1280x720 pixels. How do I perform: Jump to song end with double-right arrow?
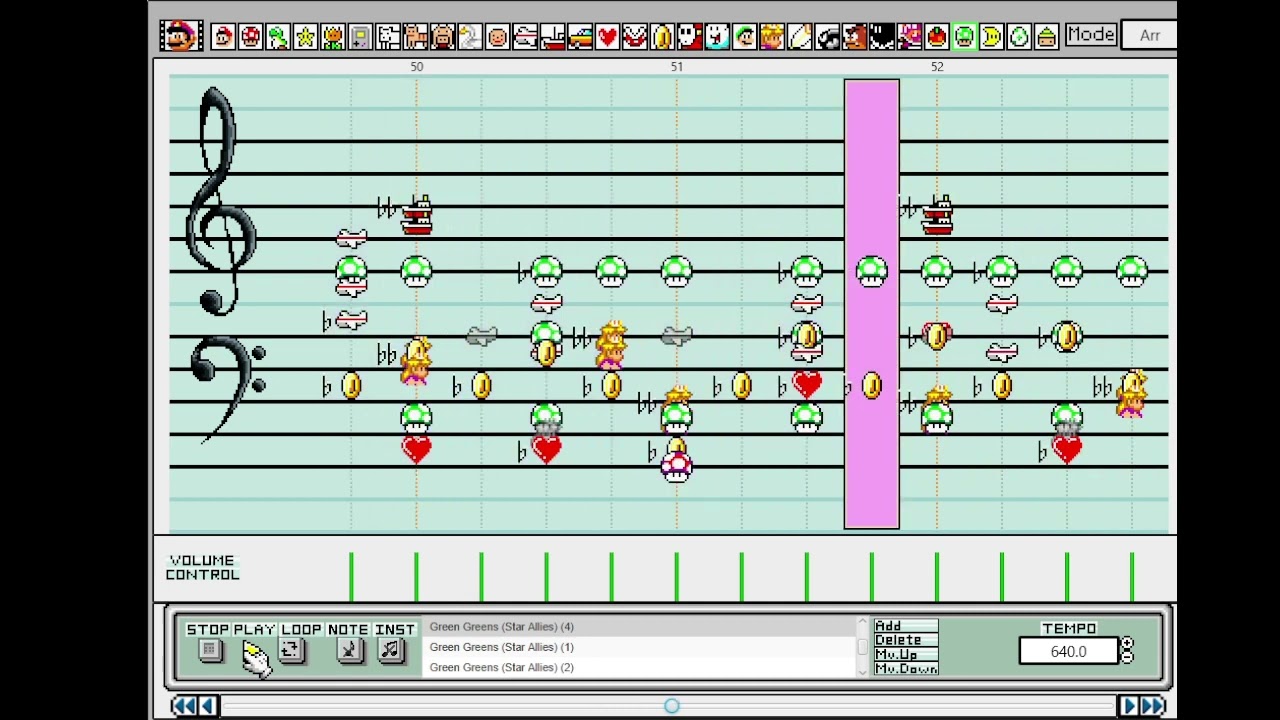click(1153, 707)
